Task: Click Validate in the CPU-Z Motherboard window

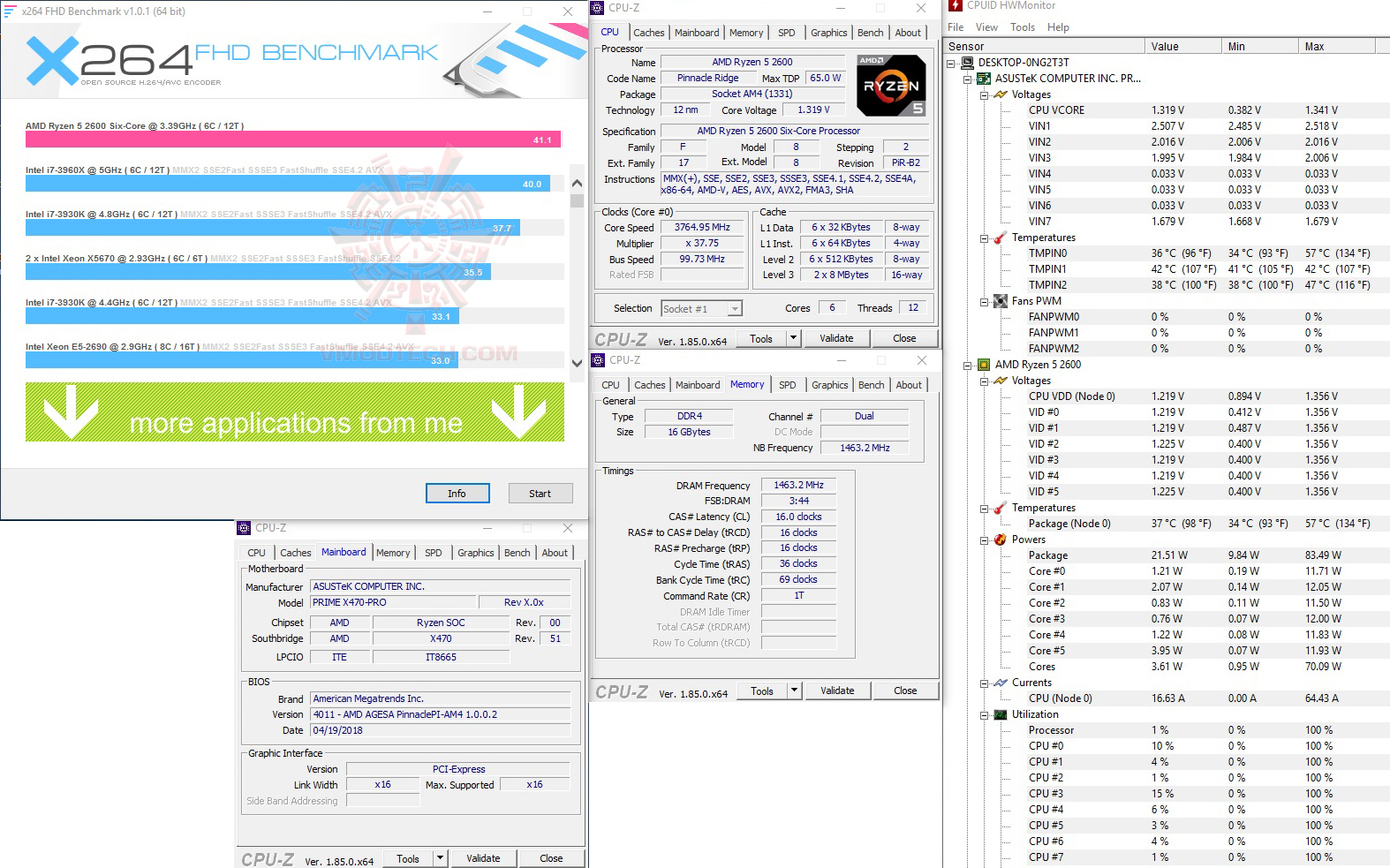Action: 483,858
